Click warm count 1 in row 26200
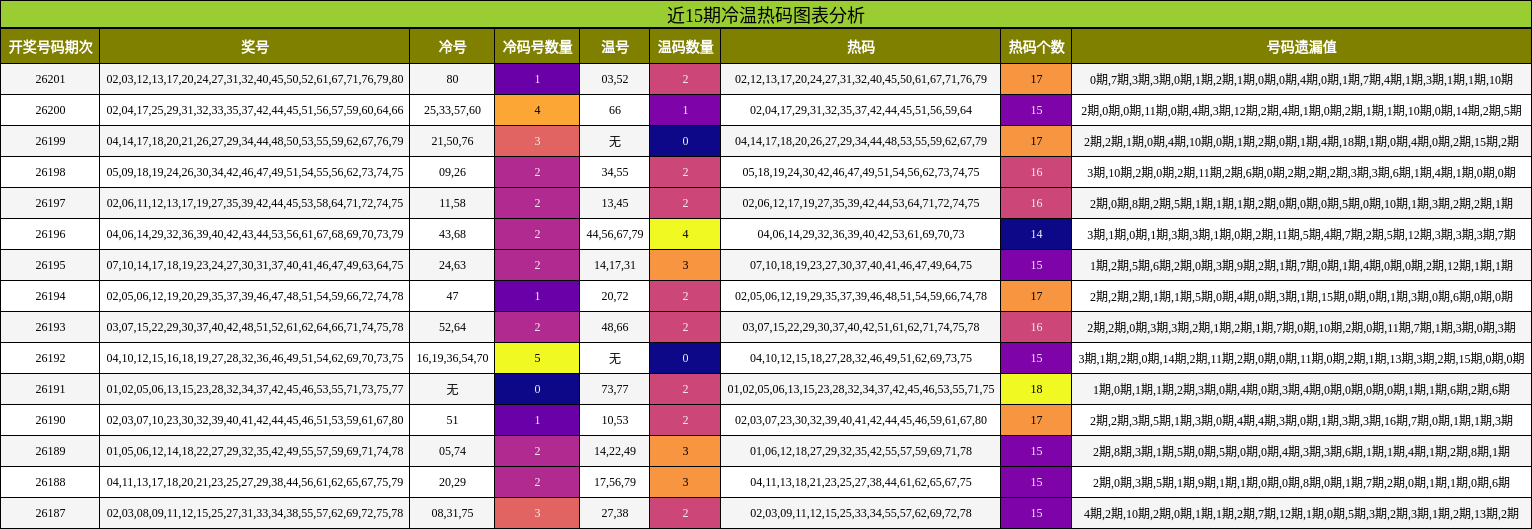The height and width of the screenshot is (529, 1532). click(x=685, y=110)
